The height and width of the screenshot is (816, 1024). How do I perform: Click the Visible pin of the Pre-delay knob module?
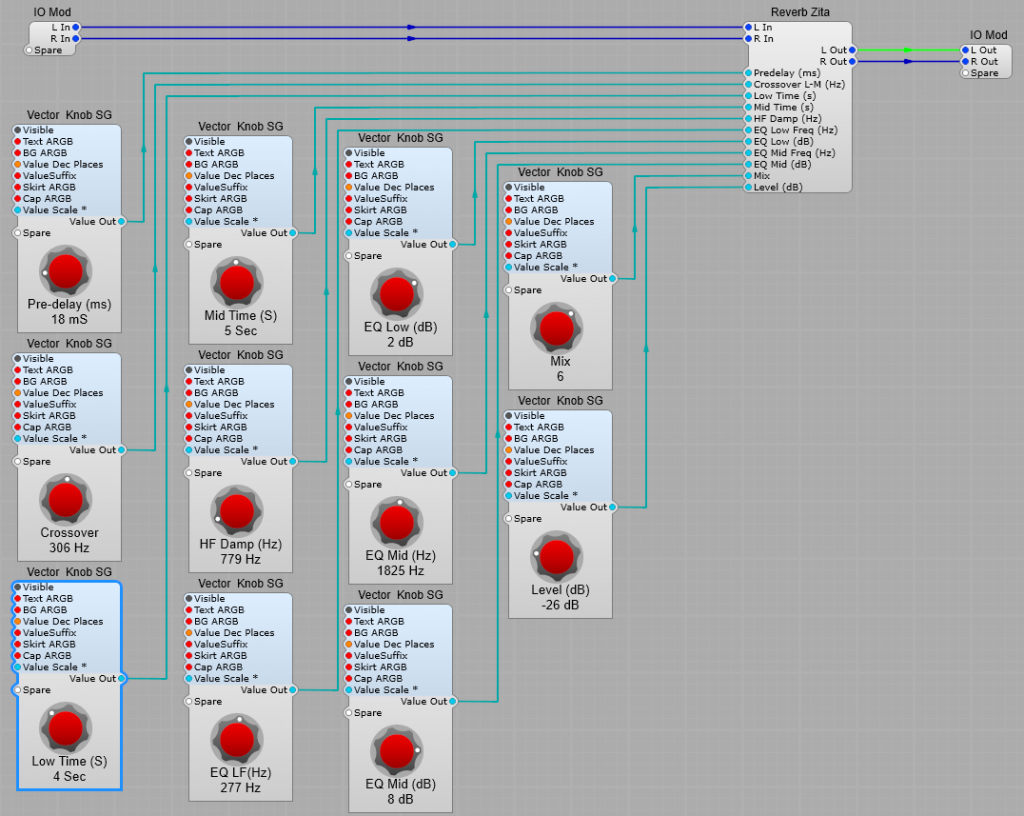17,130
